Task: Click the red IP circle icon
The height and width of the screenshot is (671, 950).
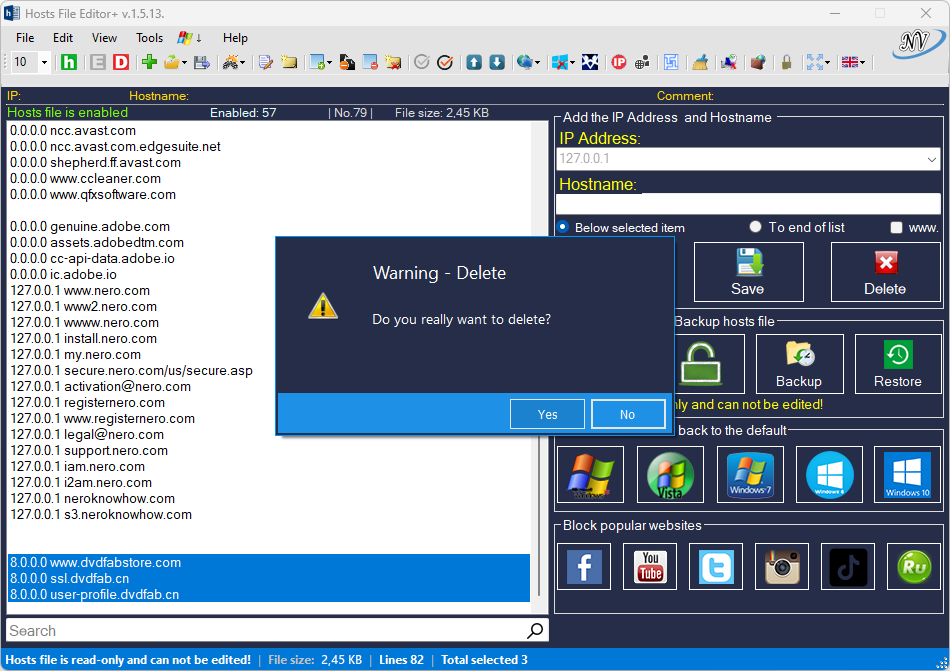Action: pyautogui.click(x=619, y=62)
